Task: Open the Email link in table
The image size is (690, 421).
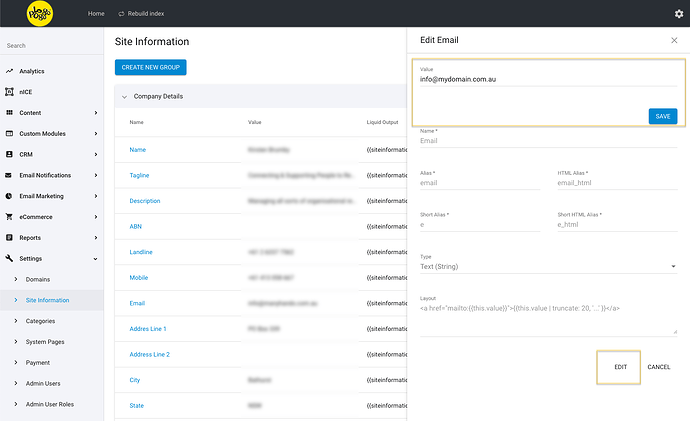Action: pyautogui.click(x=137, y=303)
